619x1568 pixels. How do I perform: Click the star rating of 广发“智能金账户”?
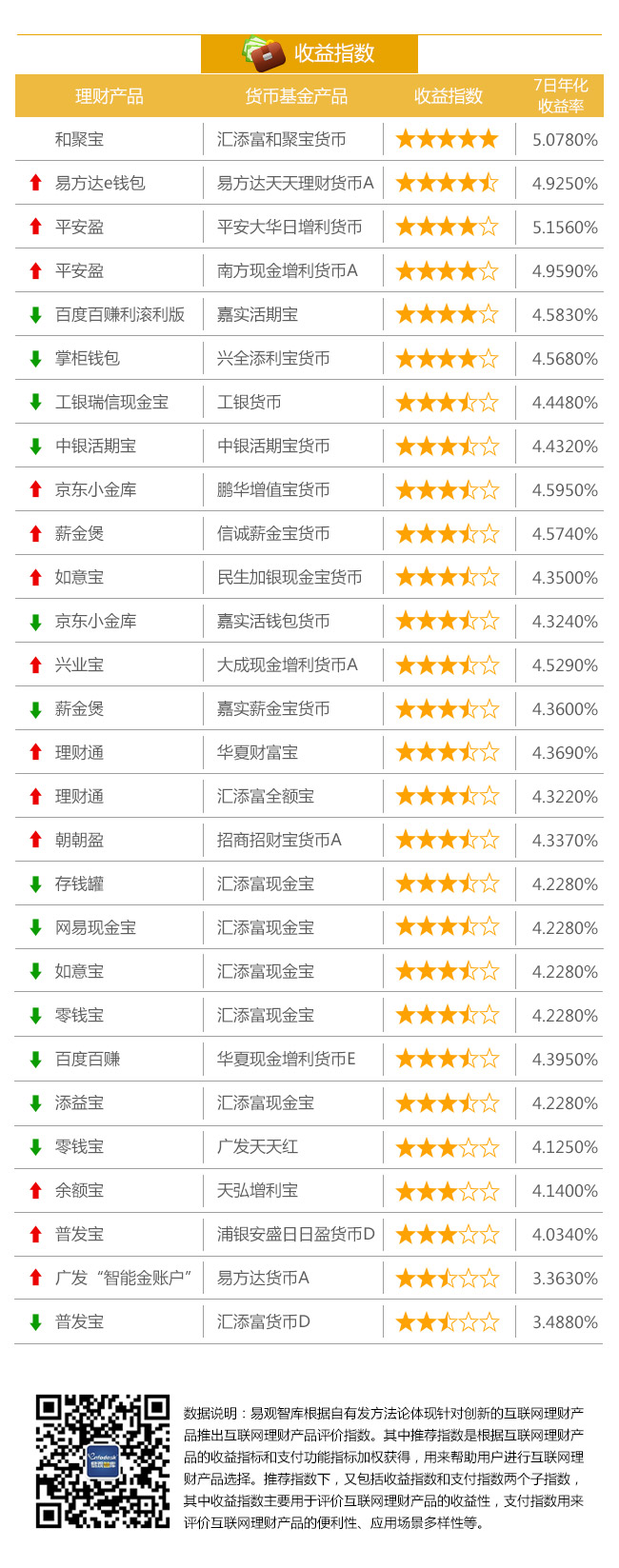447,1278
